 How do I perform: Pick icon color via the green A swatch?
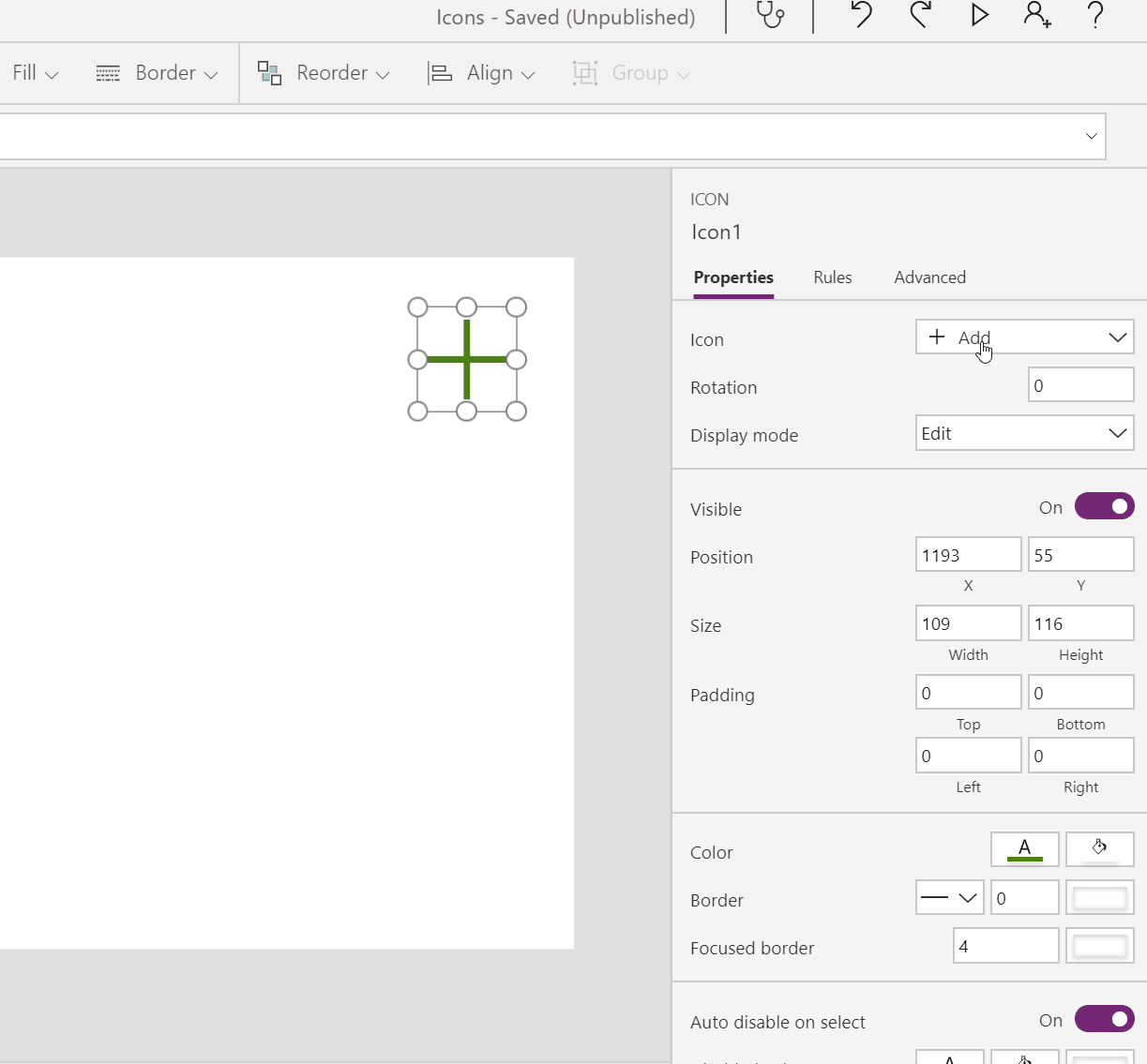pyautogui.click(x=1024, y=849)
